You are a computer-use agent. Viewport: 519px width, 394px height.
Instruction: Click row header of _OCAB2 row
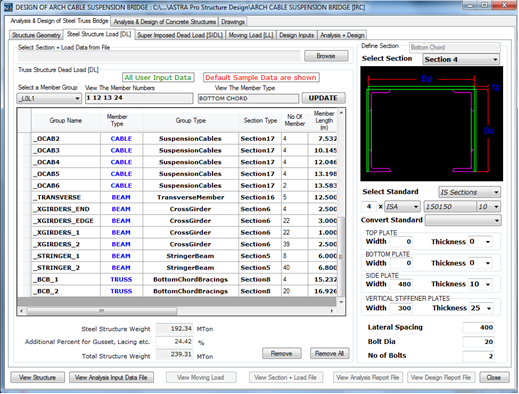click(x=25, y=139)
